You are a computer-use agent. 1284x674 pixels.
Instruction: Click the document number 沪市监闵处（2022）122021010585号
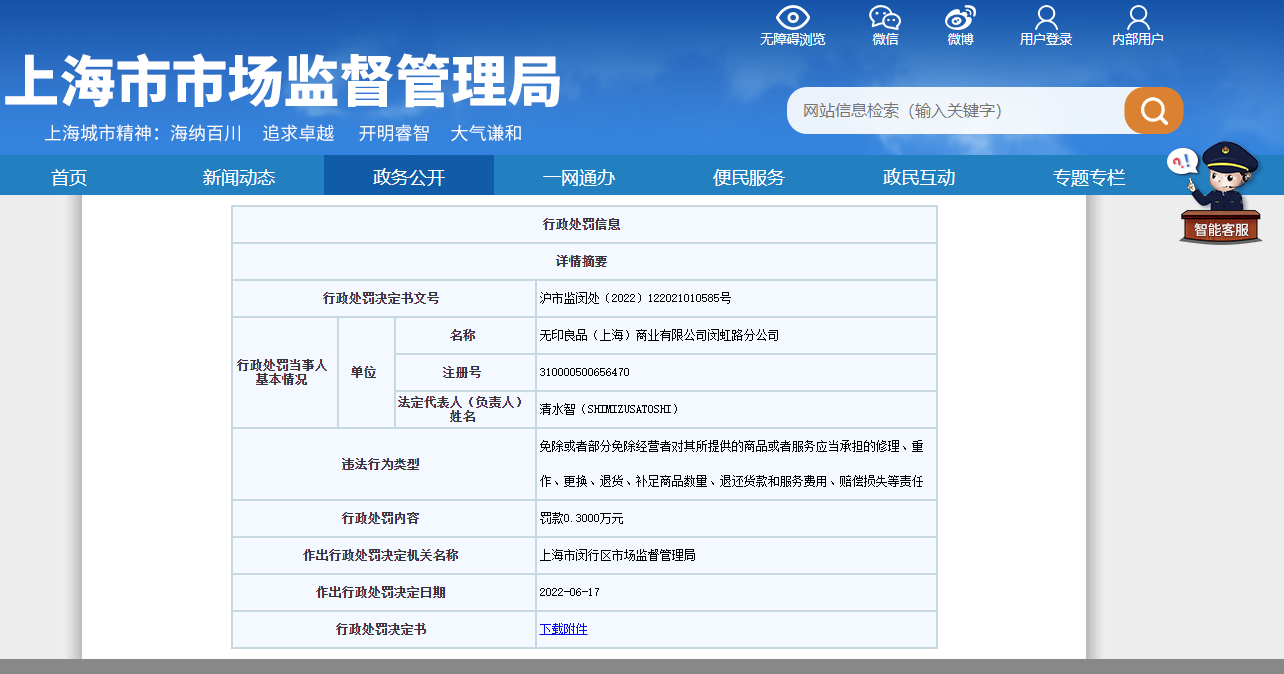coord(635,298)
